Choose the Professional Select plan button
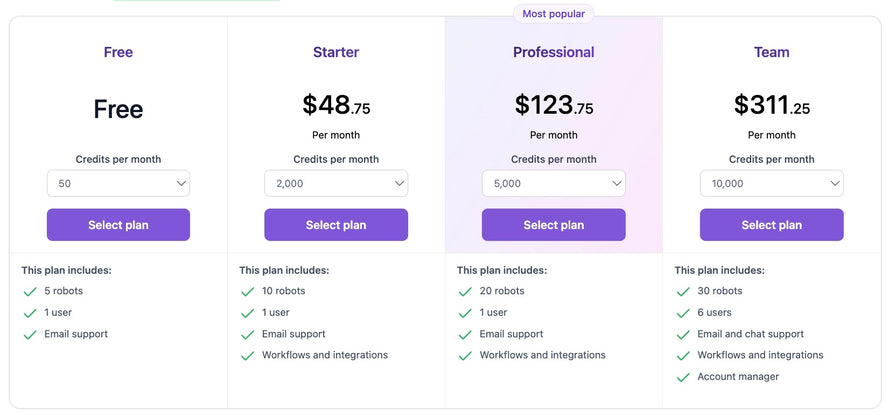This screenshot has width=896, height=415. pos(554,225)
